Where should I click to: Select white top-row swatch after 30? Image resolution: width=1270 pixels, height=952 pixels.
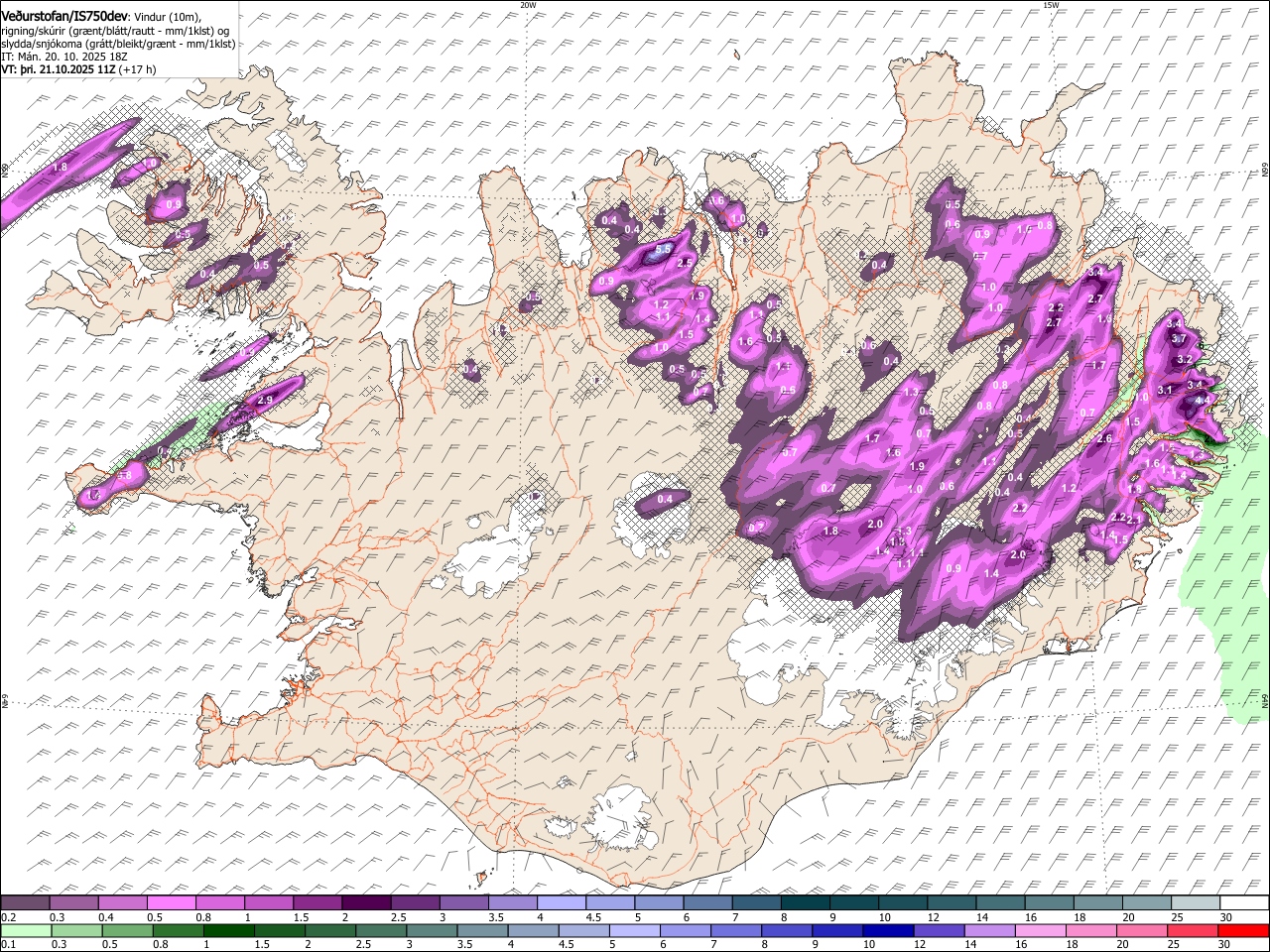coord(1243,903)
